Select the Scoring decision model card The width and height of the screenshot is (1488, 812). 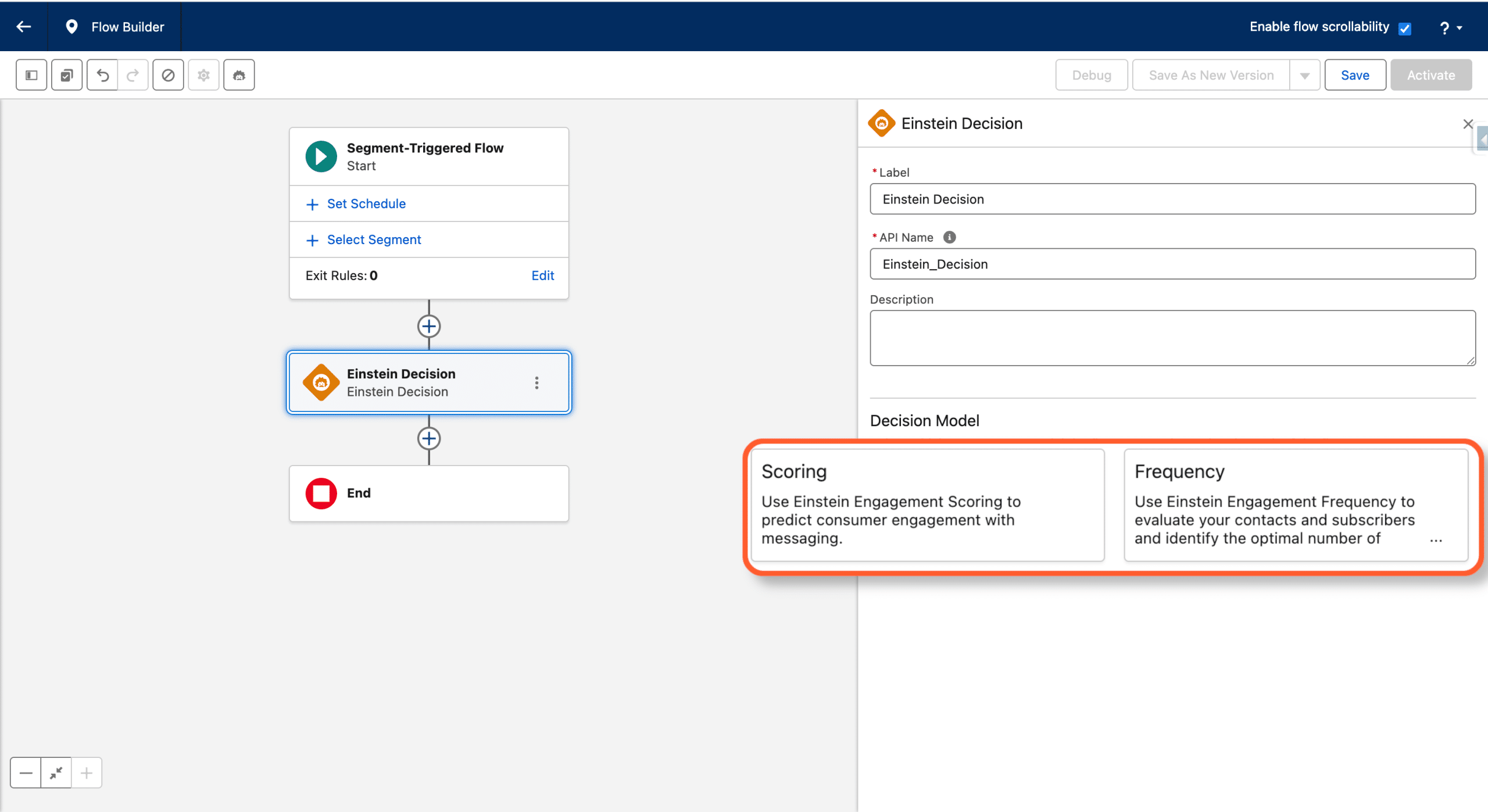point(928,505)
